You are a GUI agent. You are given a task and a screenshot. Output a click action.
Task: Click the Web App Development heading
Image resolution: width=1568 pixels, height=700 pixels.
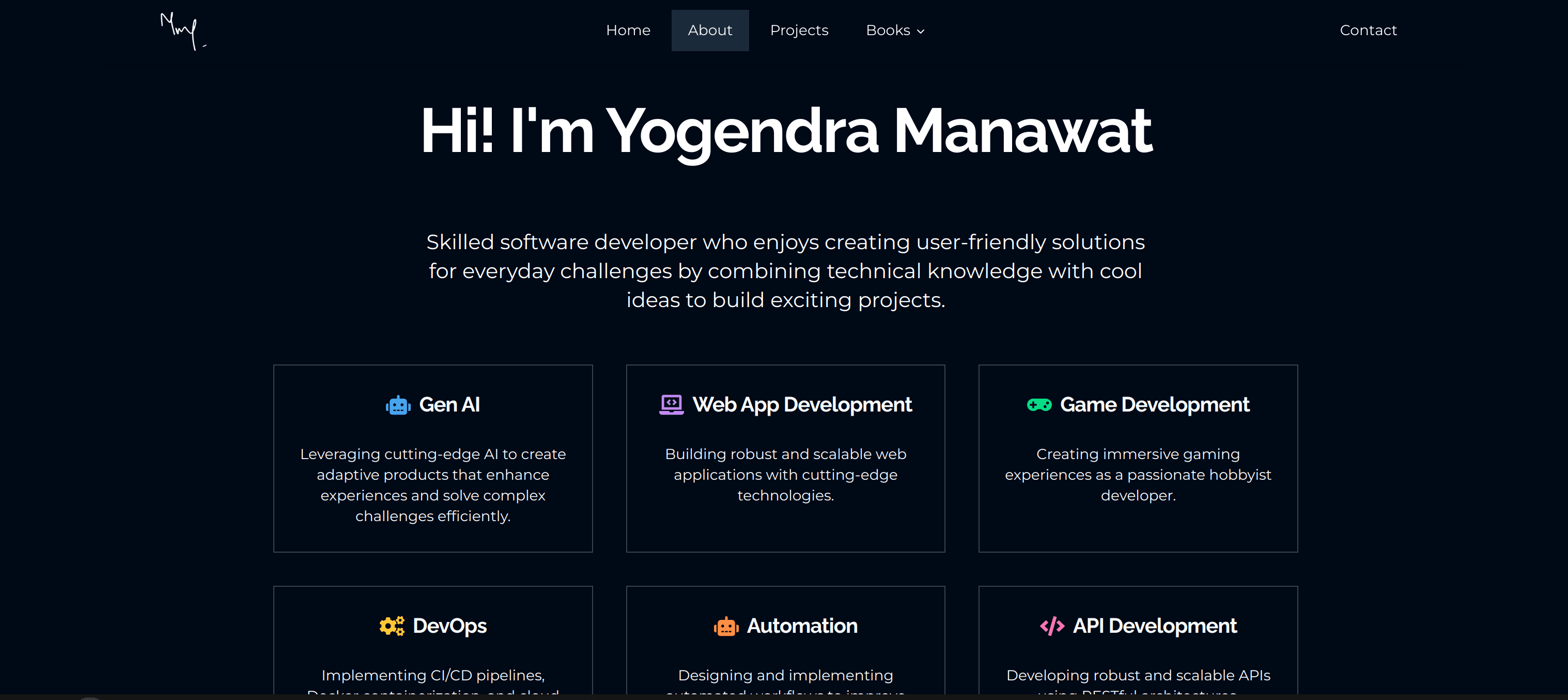pyautogui.click(x=802, y=405)
